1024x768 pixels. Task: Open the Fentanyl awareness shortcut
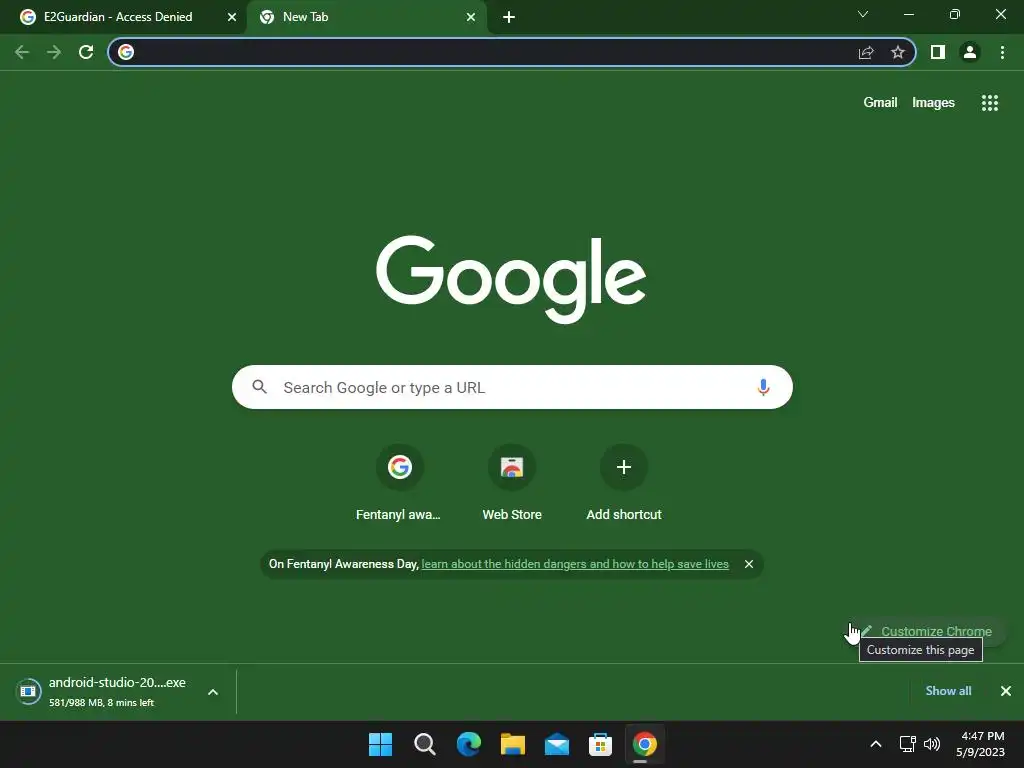[399, 483]
